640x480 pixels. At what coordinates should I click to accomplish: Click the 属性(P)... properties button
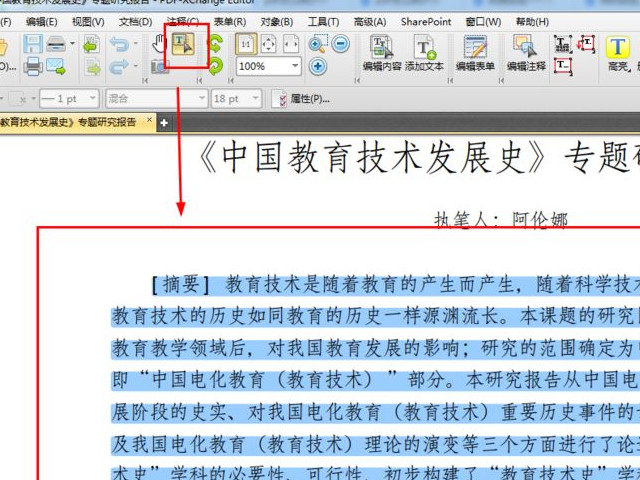[x=304, y=99]
